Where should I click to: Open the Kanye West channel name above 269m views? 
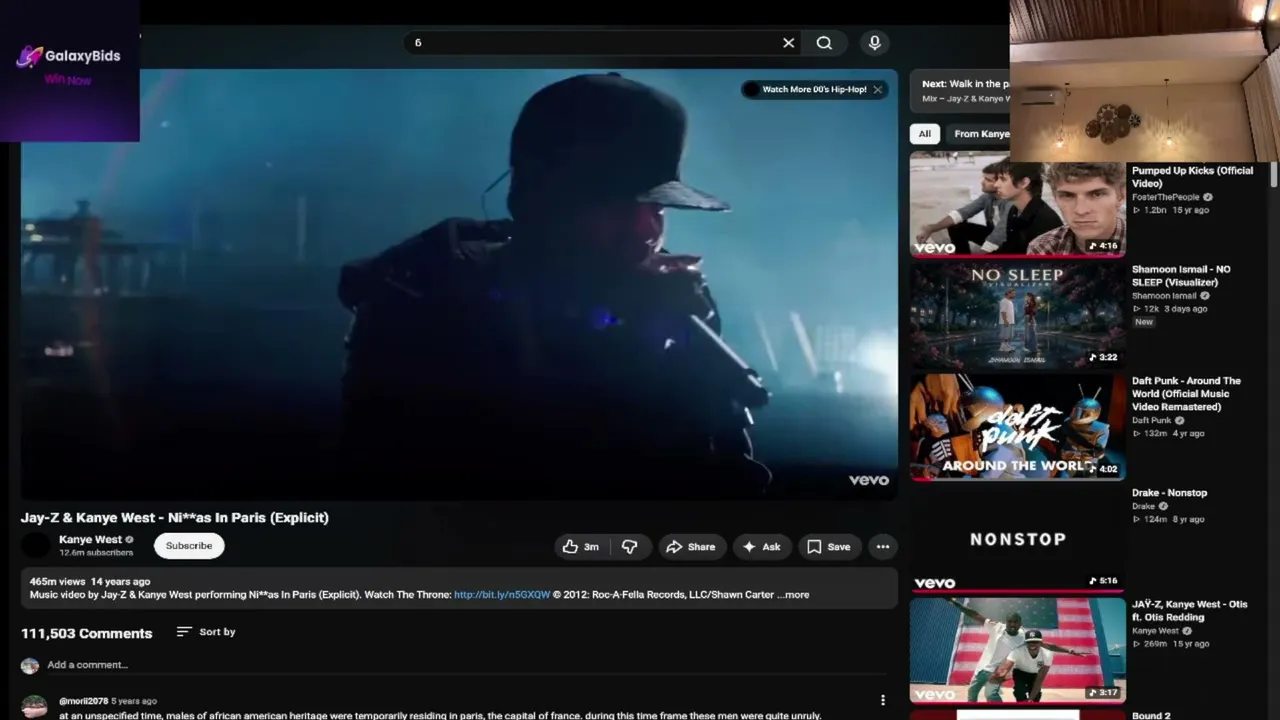(1155, 631)
